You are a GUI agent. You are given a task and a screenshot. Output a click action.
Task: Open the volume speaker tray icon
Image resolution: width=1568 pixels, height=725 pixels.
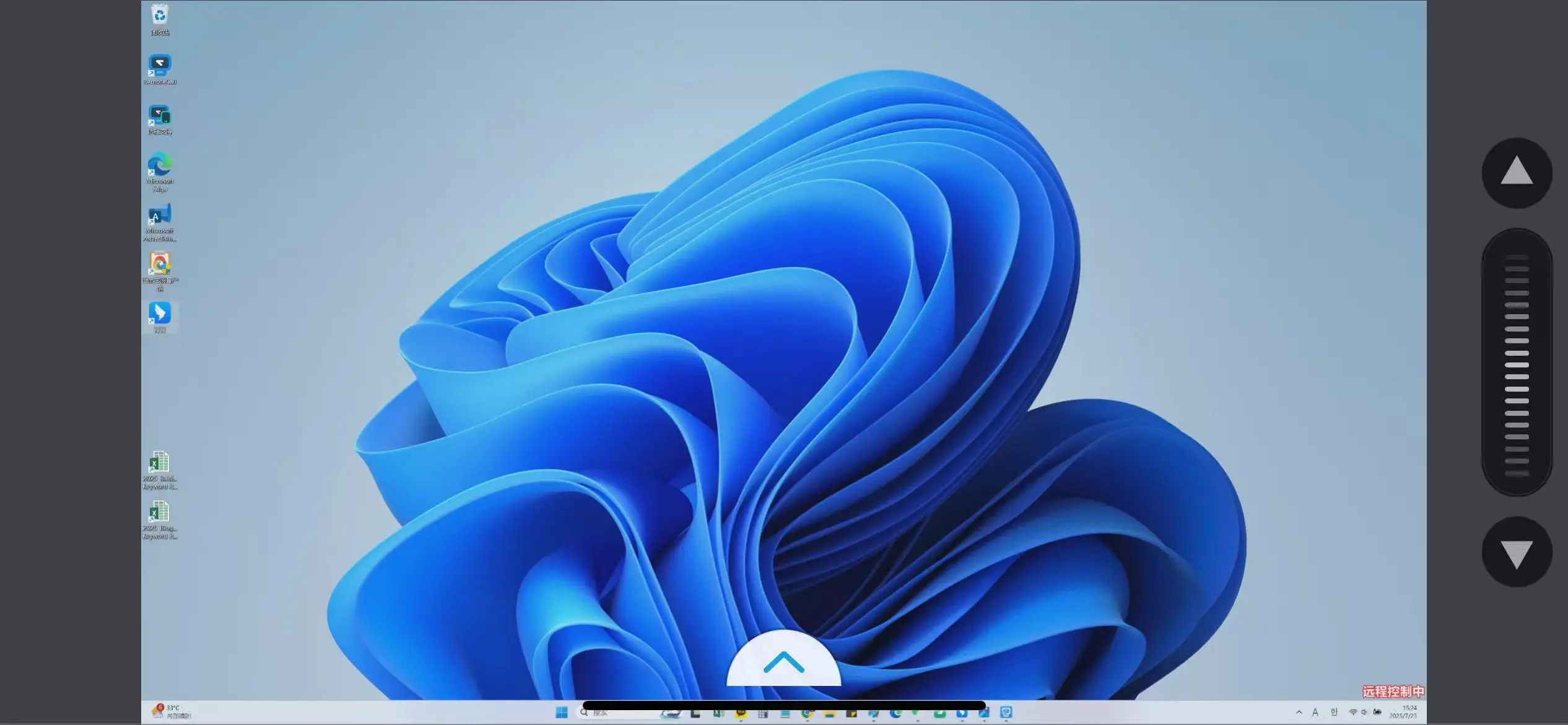pos(1364,712)
